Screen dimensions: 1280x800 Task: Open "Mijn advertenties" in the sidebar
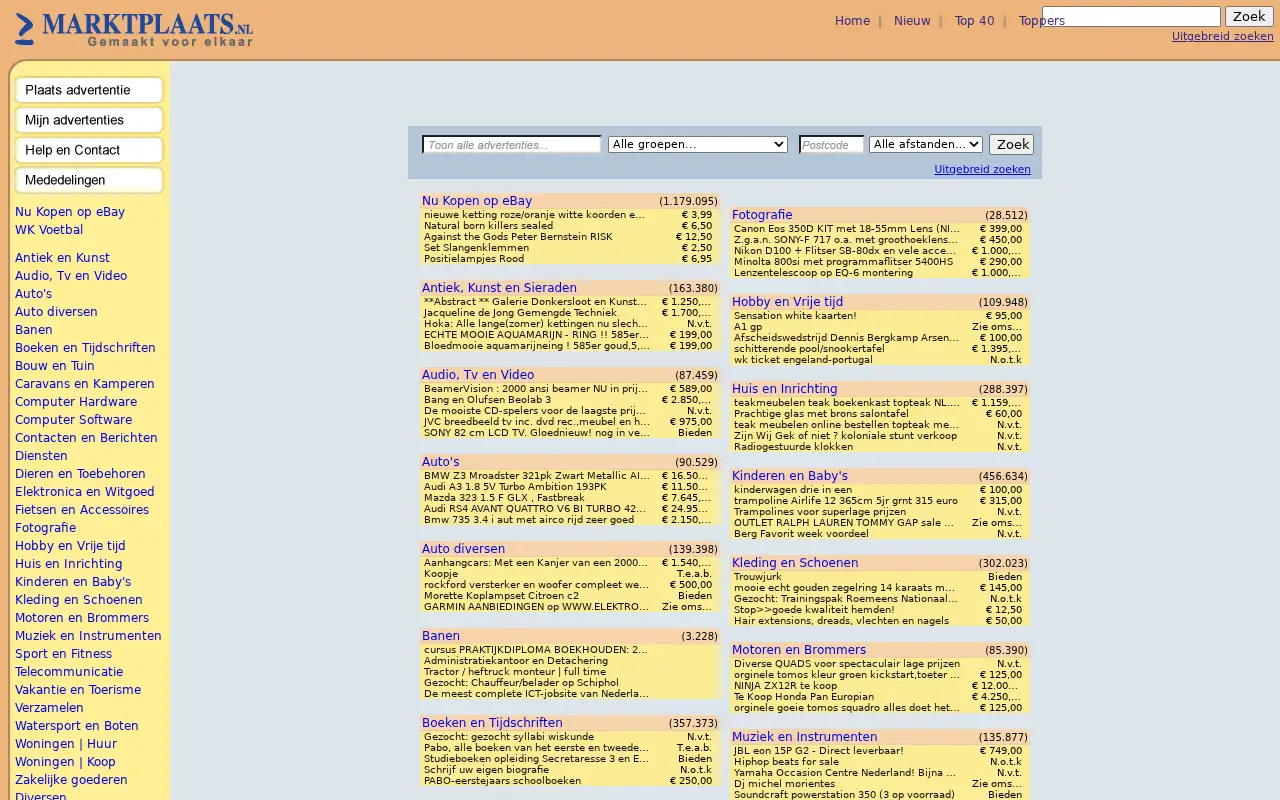pos(89,120)
